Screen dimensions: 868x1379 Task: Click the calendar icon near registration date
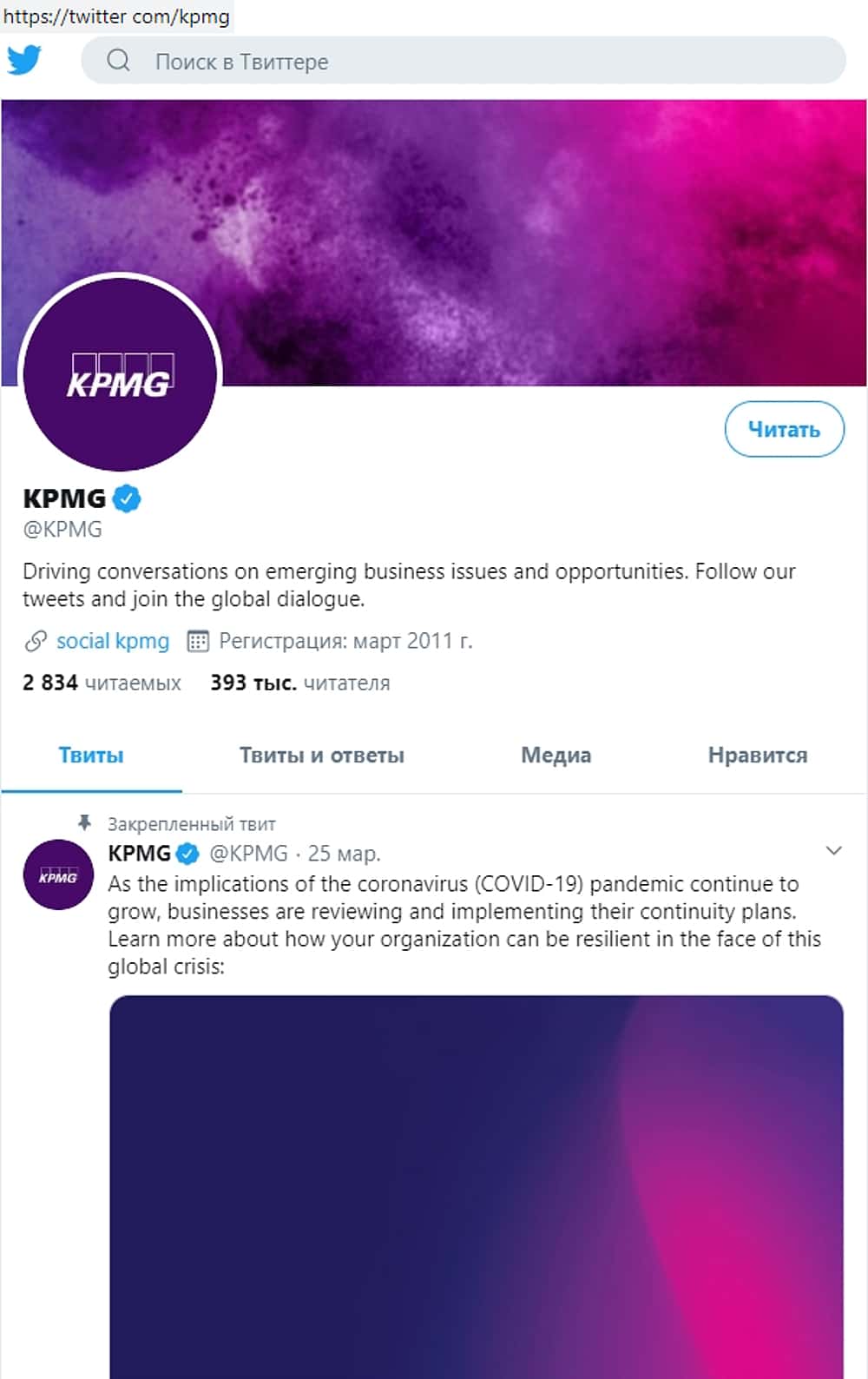tap(198, 641)
